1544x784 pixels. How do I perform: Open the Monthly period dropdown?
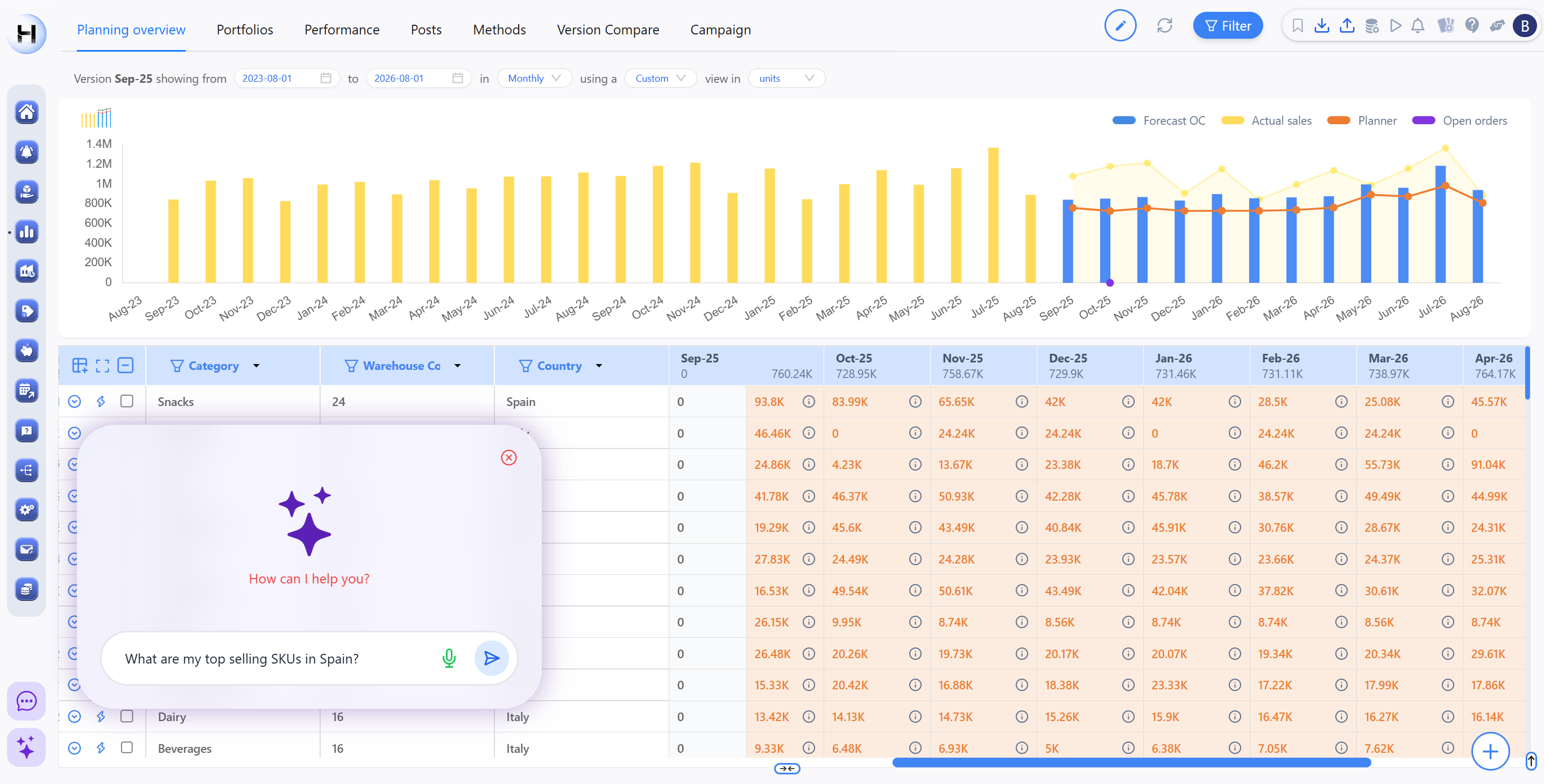click(x=534, y=79)
